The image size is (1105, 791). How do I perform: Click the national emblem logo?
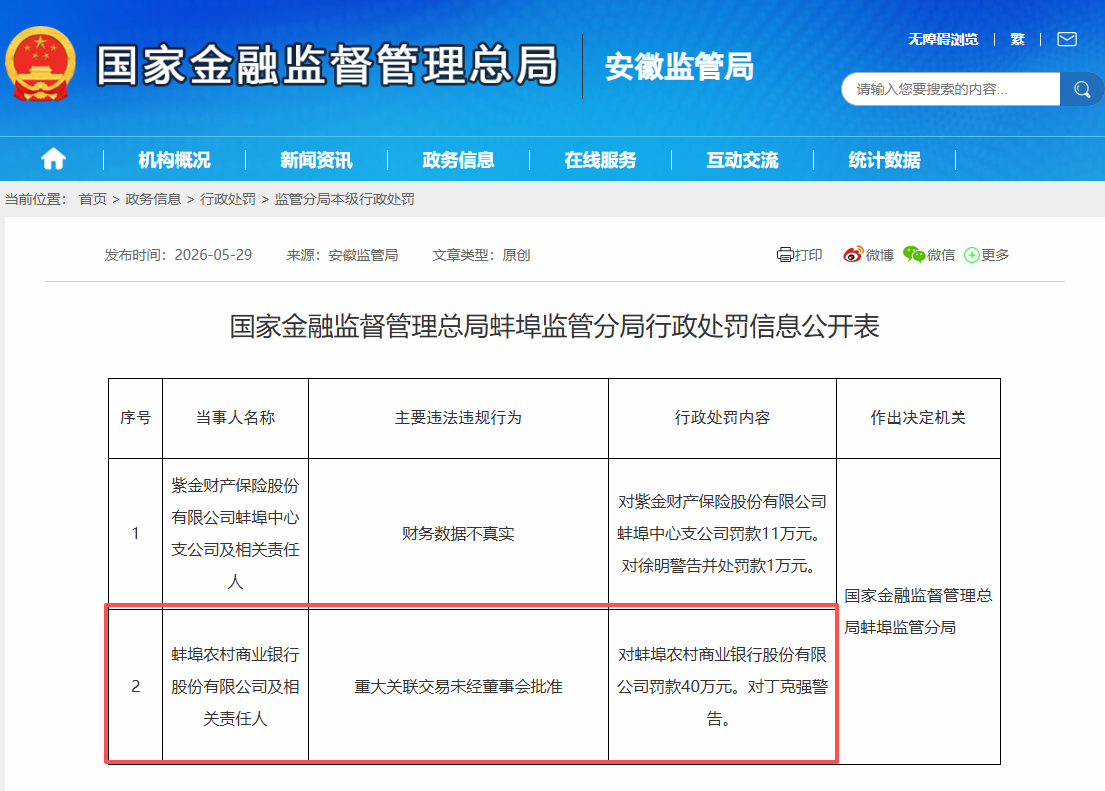coord(40,64)
